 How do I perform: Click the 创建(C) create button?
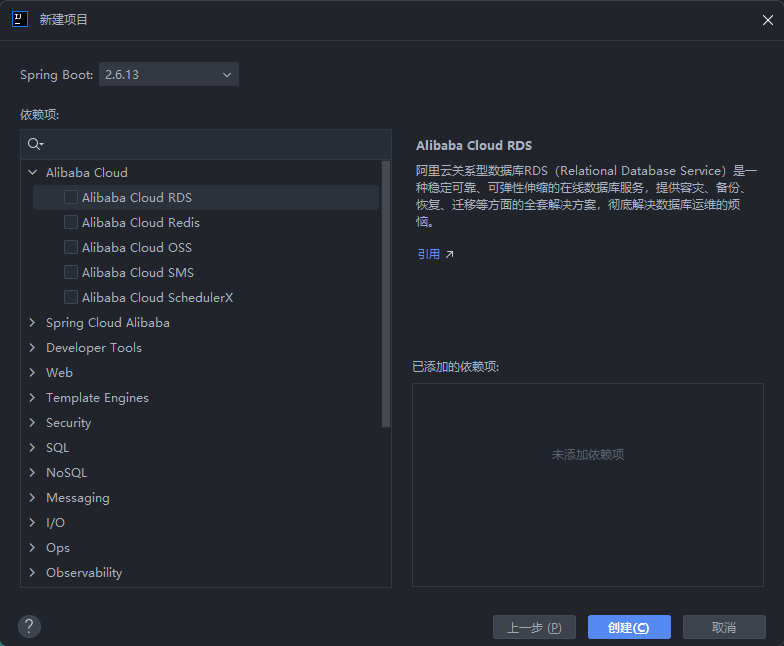(629, 627)
